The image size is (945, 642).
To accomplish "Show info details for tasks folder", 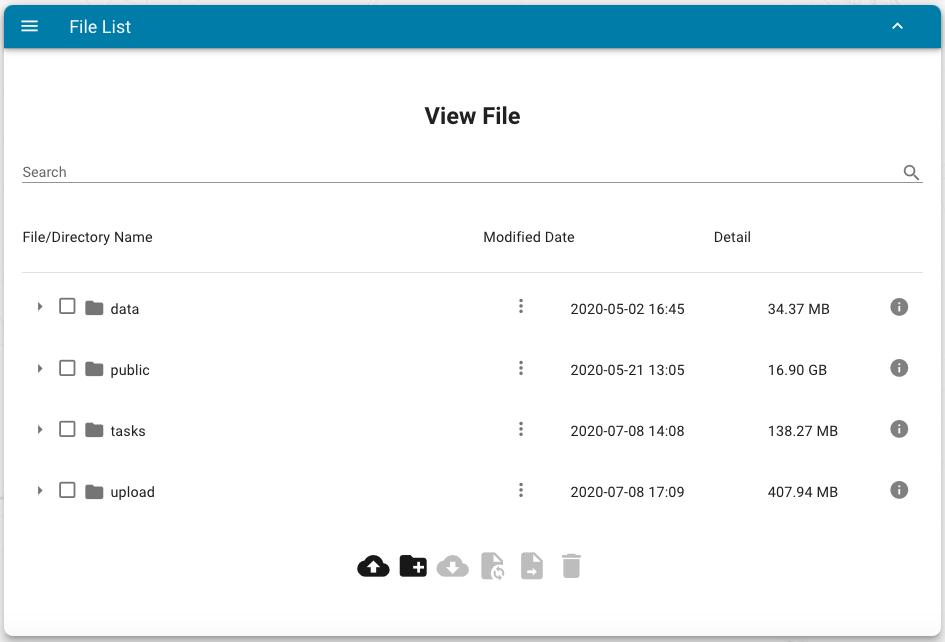I will point(899,429).
